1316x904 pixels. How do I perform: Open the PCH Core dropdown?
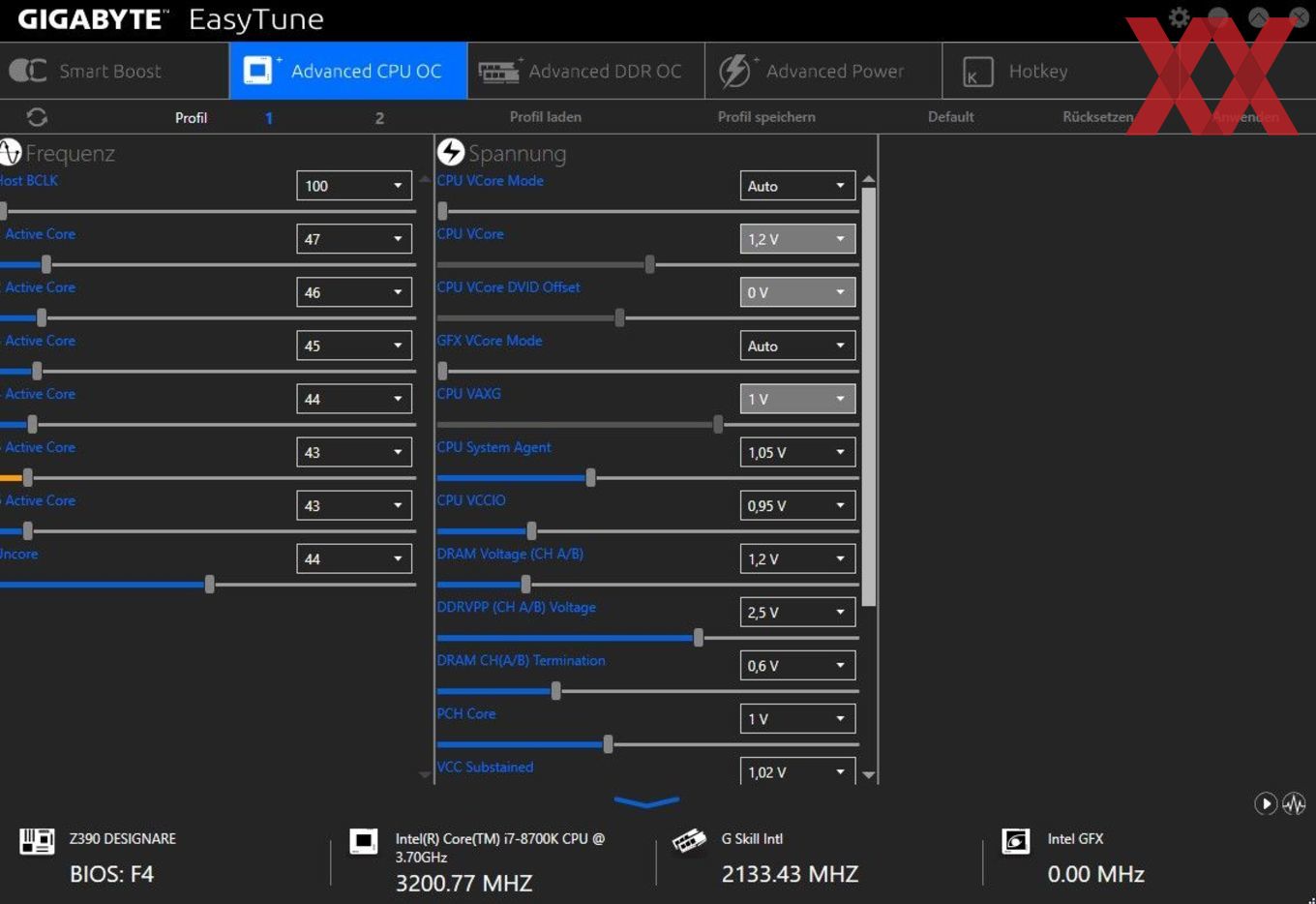point(798,718)
